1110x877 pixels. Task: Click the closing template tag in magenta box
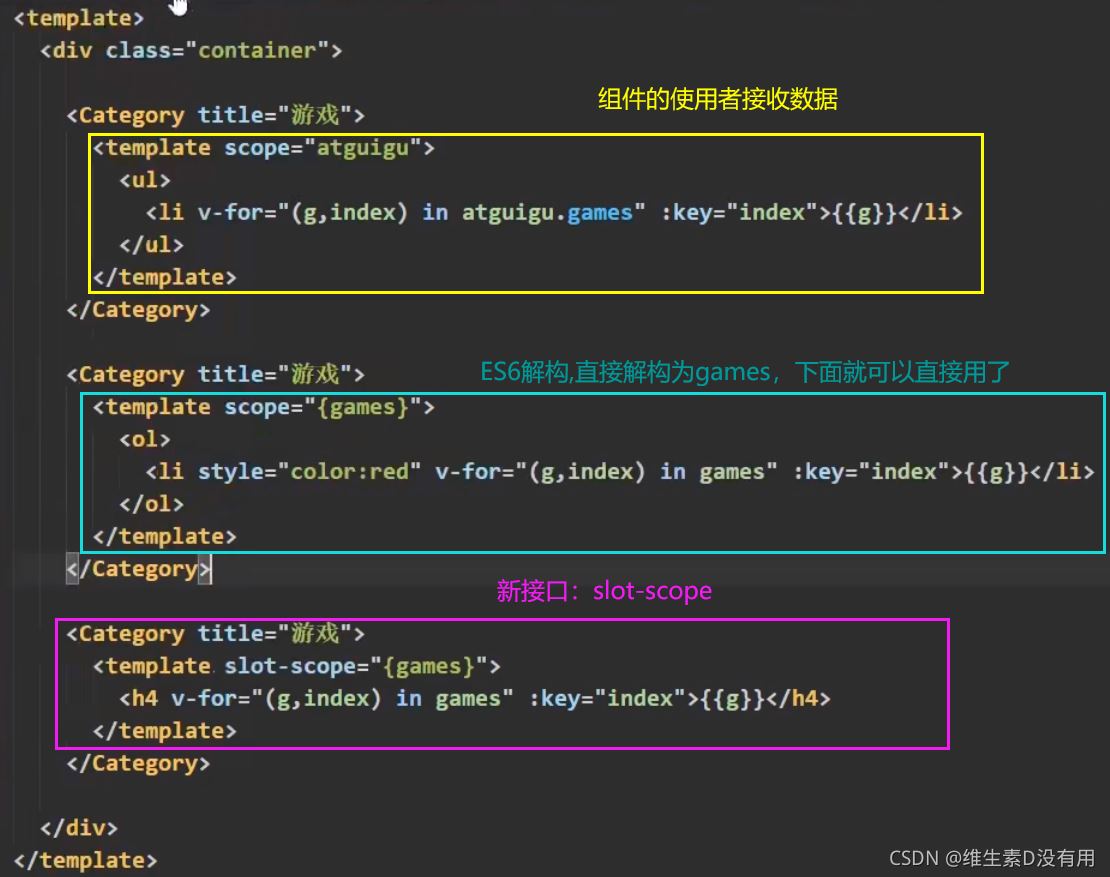point(164,731)
